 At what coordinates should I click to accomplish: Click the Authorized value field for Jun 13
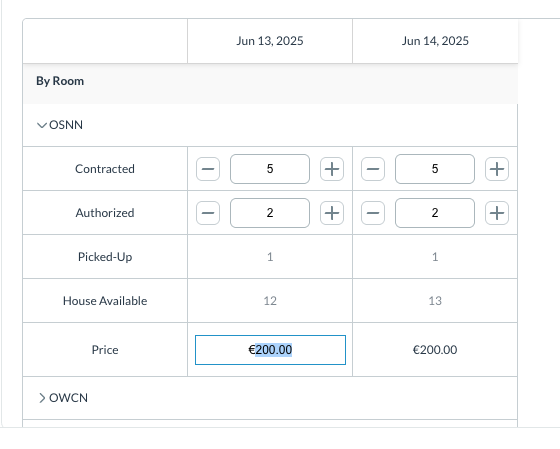(x=270, y=213)
